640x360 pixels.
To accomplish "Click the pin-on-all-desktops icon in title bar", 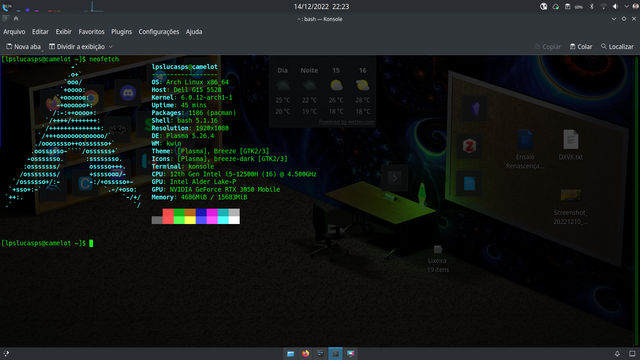I will (x=16, y=18).
